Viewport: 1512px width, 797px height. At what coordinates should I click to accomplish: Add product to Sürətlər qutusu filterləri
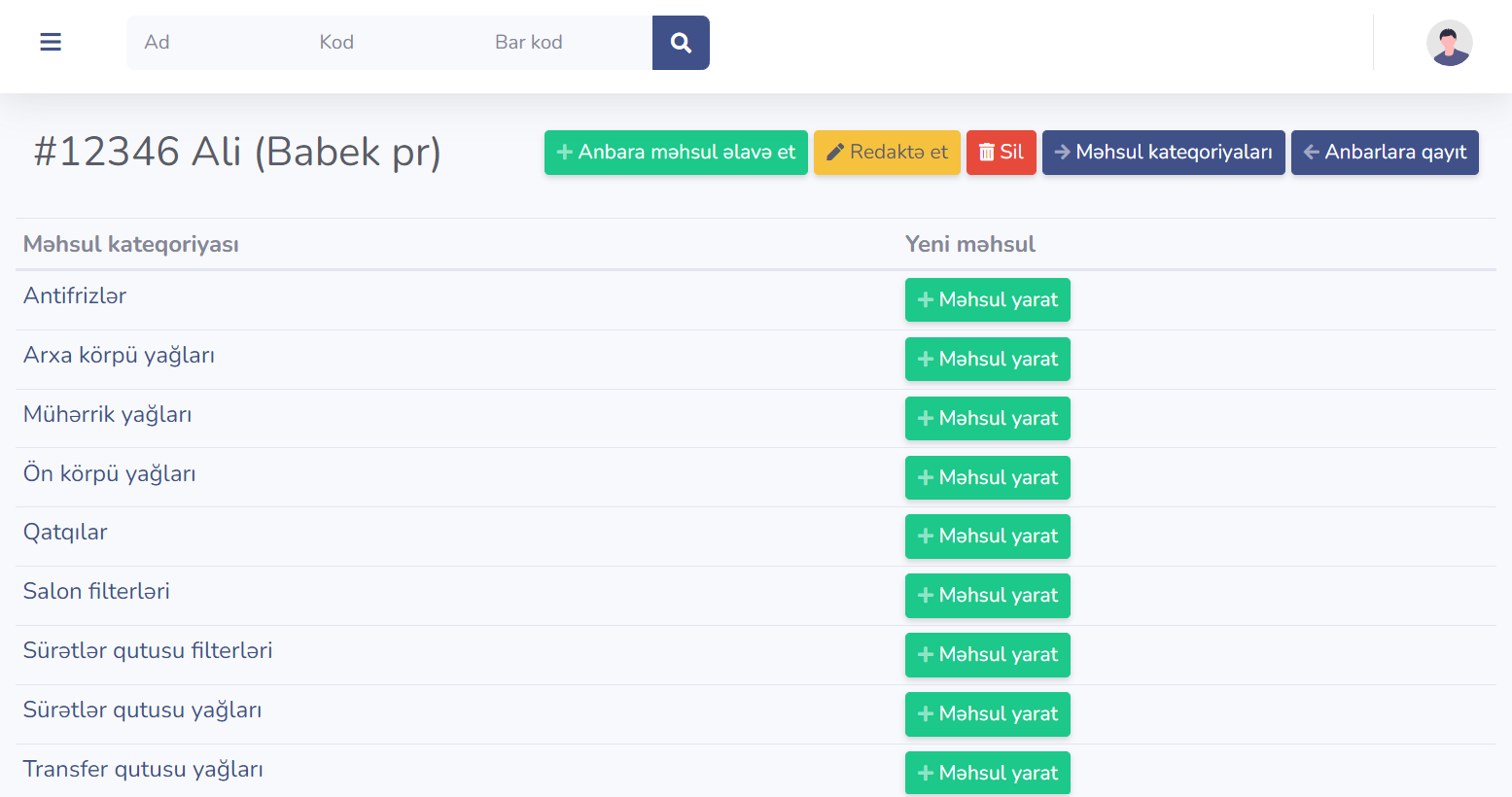pyautogui.click(x=987, y=655)
